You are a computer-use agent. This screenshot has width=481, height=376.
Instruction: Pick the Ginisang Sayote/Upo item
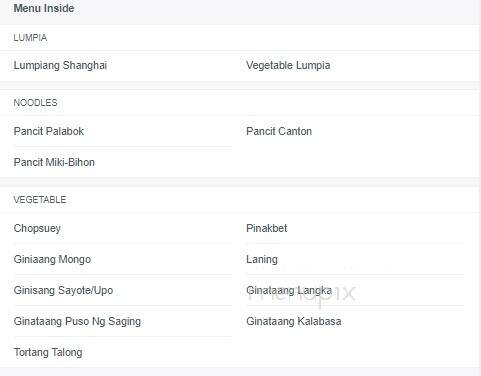click(x=63, y=290)
